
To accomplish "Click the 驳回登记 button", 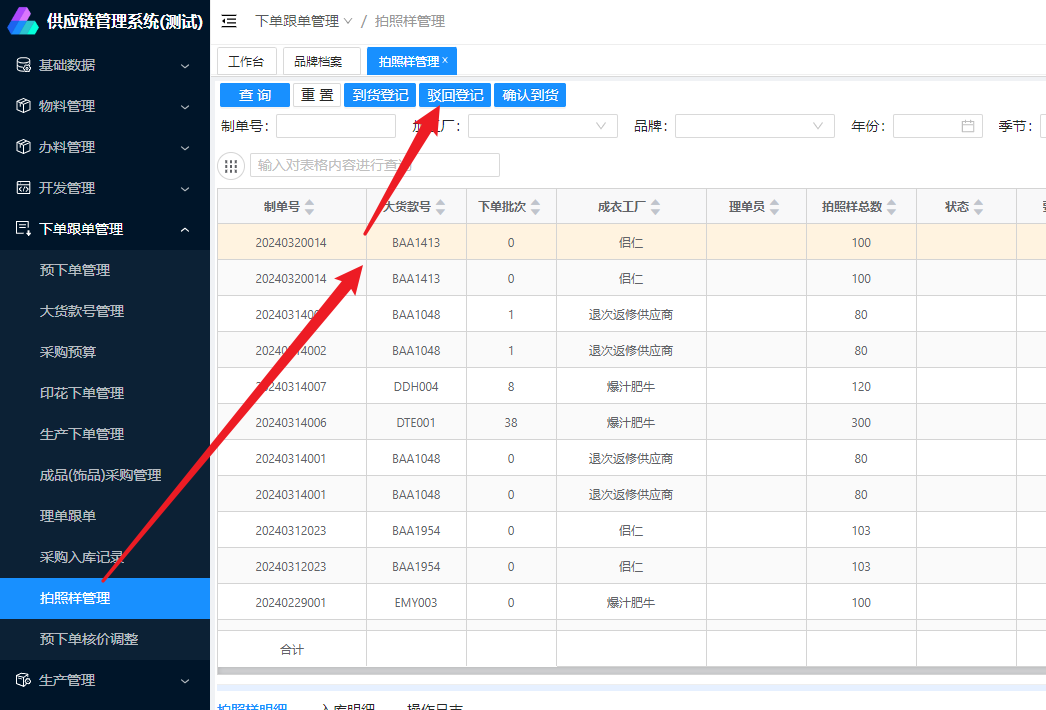I will click(455, 95).
